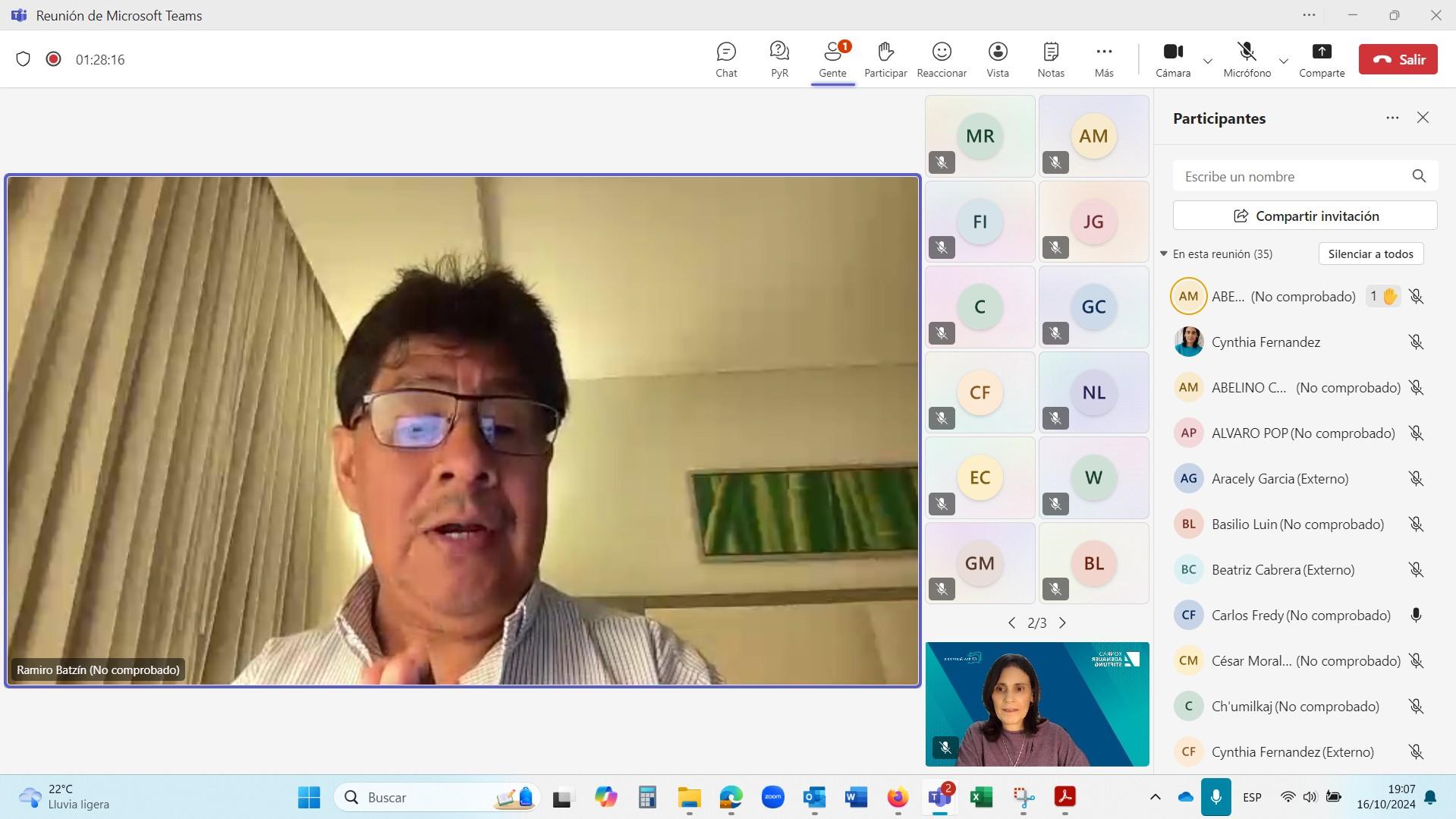Unmute the Micrófono
Screen dimensions: 1456x819
[x=1247, y=59]
